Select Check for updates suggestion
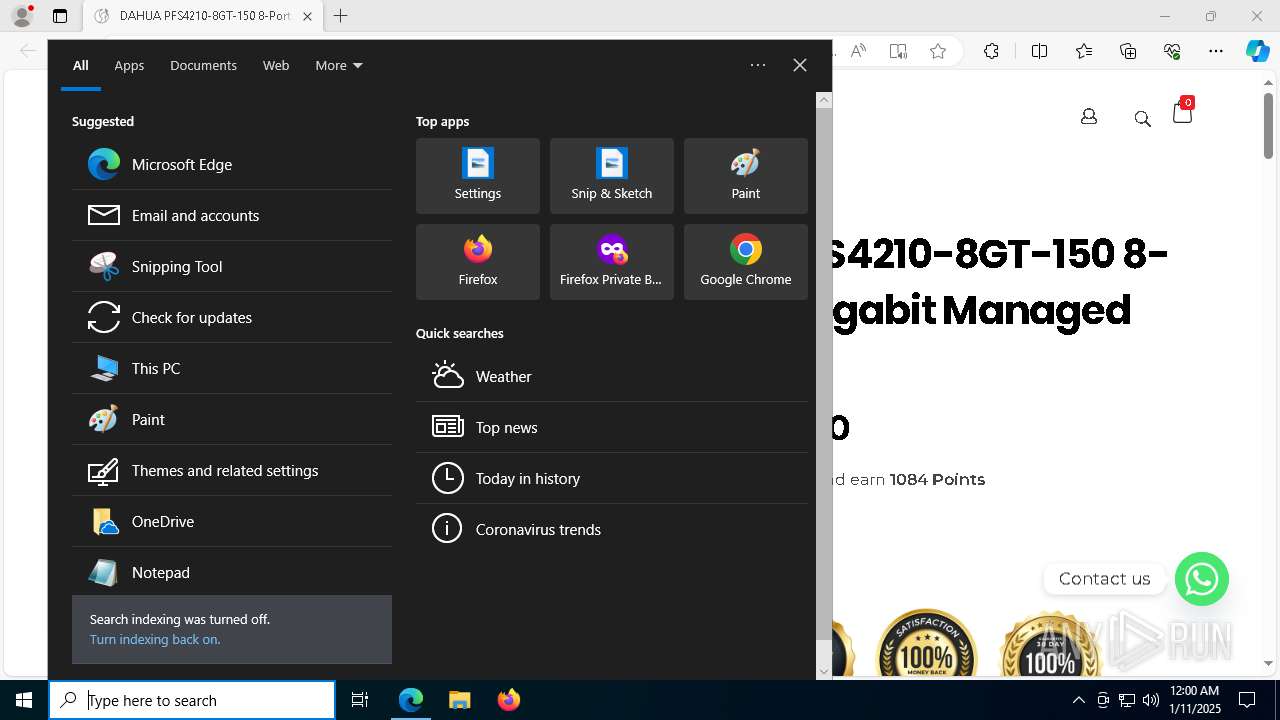This screenshot has height=720, width=1280. coord(232,317)
